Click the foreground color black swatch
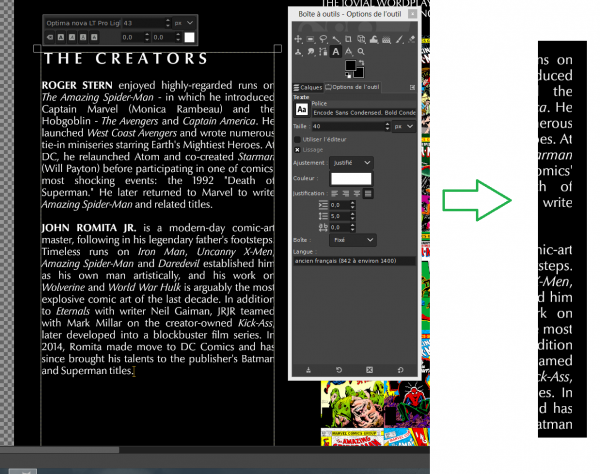Image resolution: width=600 pixels, height=474 pixels. pos(351,65)
